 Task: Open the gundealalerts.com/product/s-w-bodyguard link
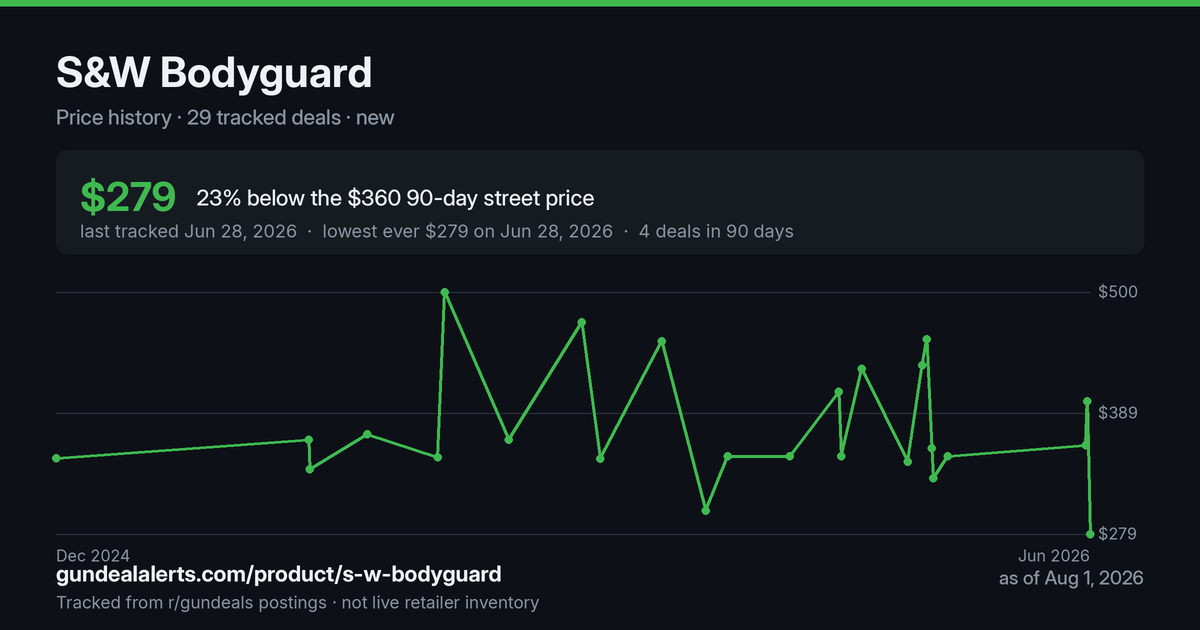click(279, 575)
